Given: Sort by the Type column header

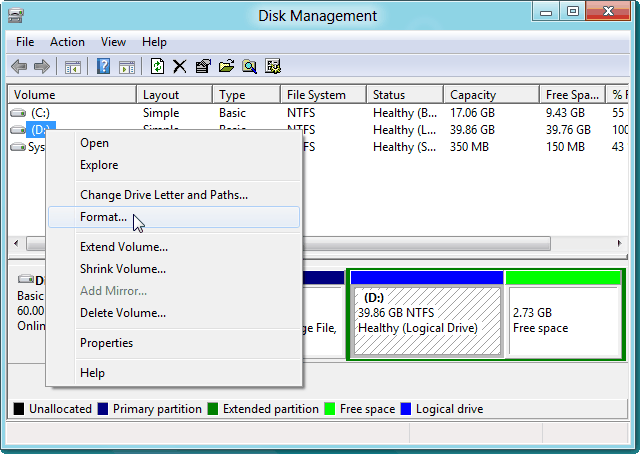Looking at the screenshot, I should click(x=247, y=95).
